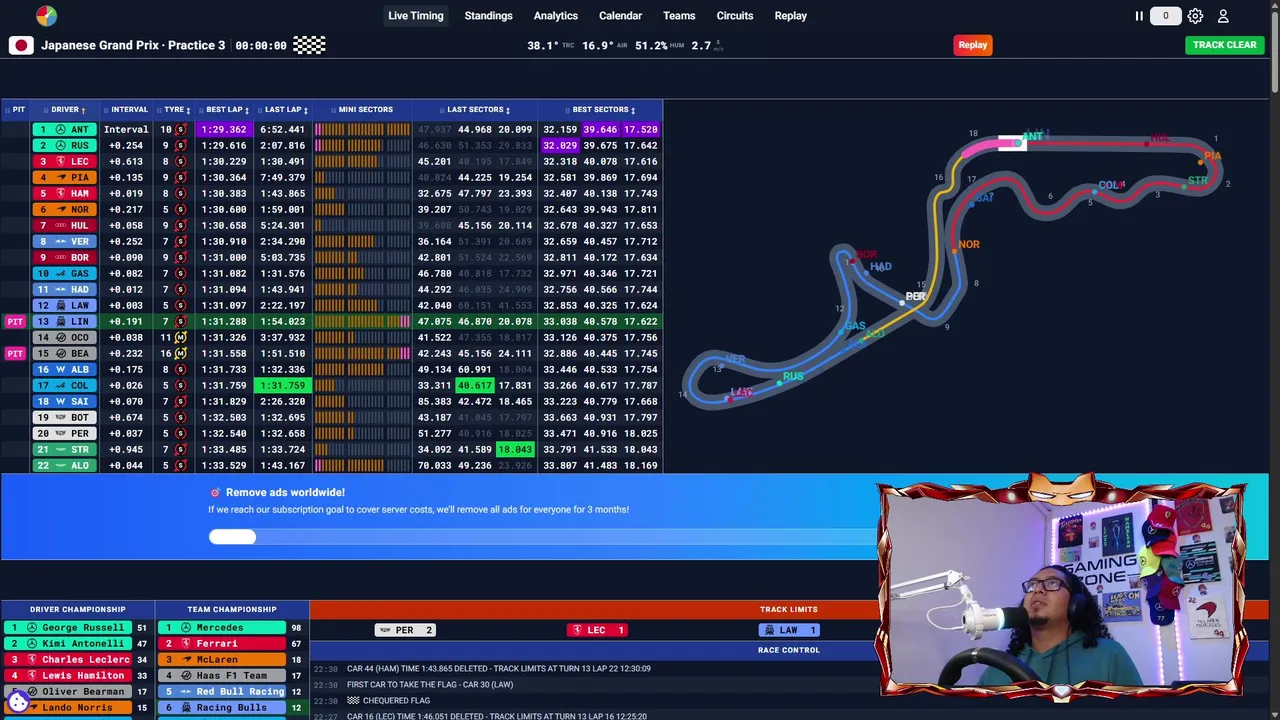Sort table by Interval column
The width and height of the screenshot is (1280, 720).
pos(129,110)
